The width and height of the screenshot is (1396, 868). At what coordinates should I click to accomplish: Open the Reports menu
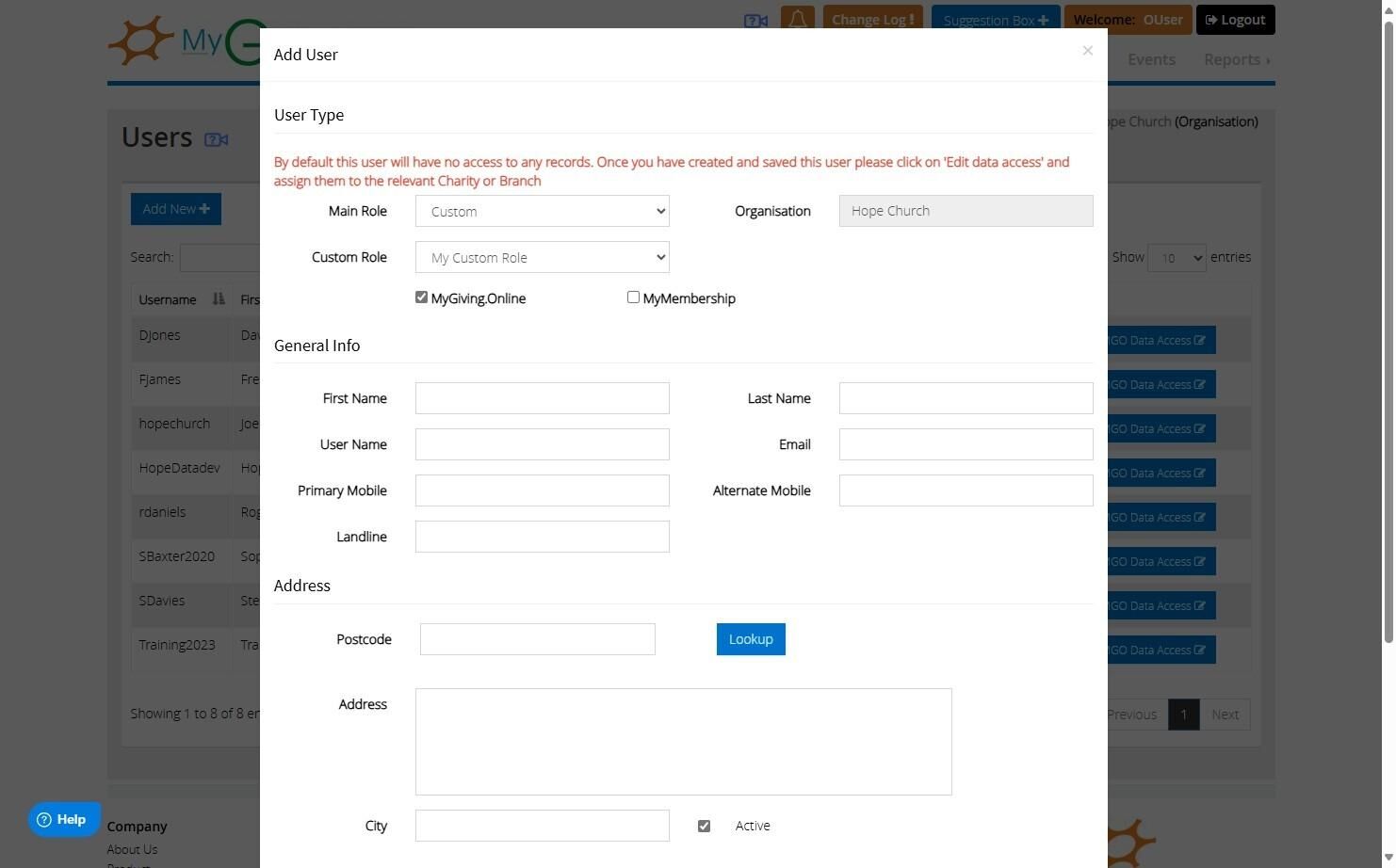pos(1237,59)
